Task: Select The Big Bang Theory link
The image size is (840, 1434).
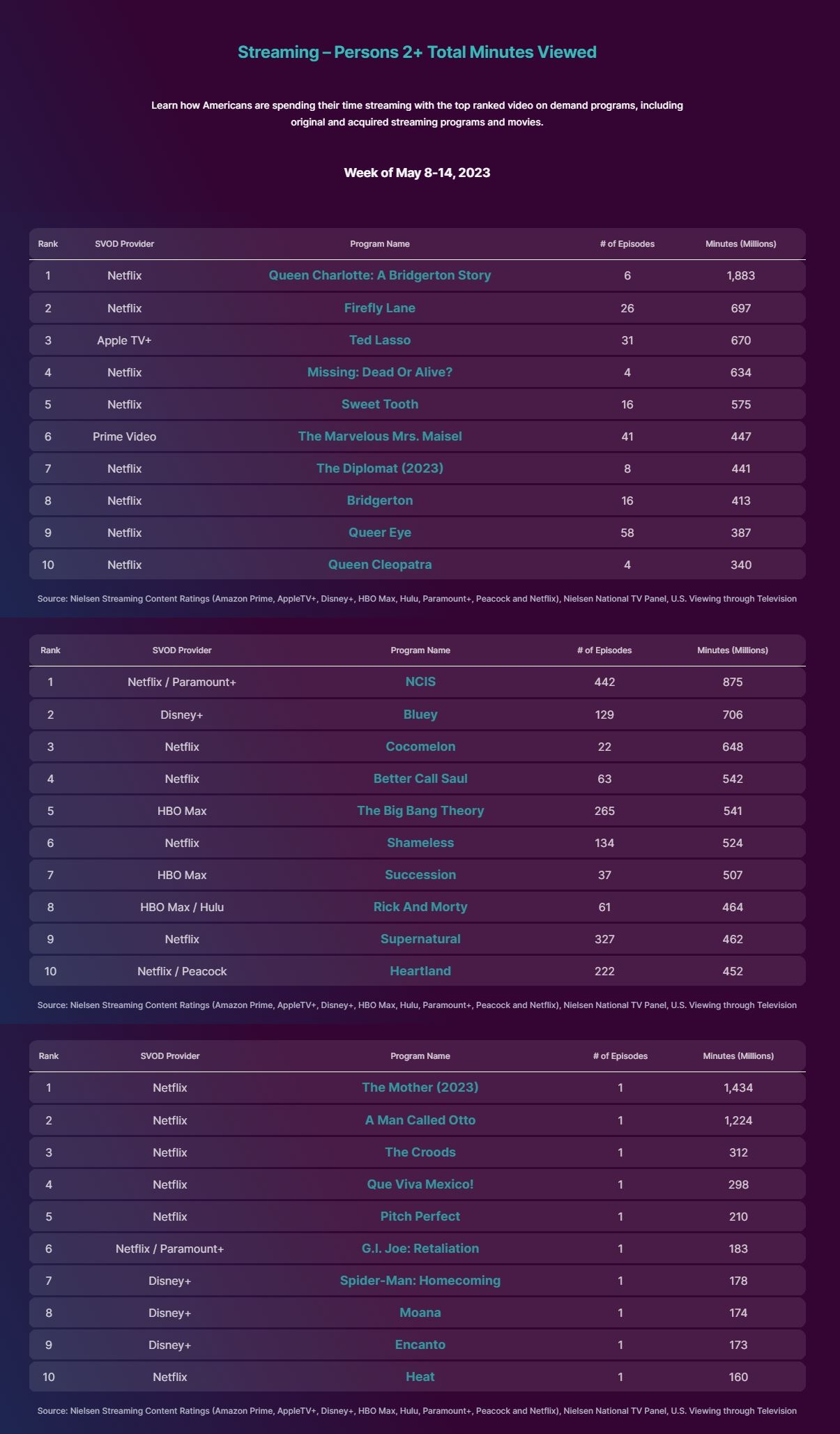Action: pos(420,811)
